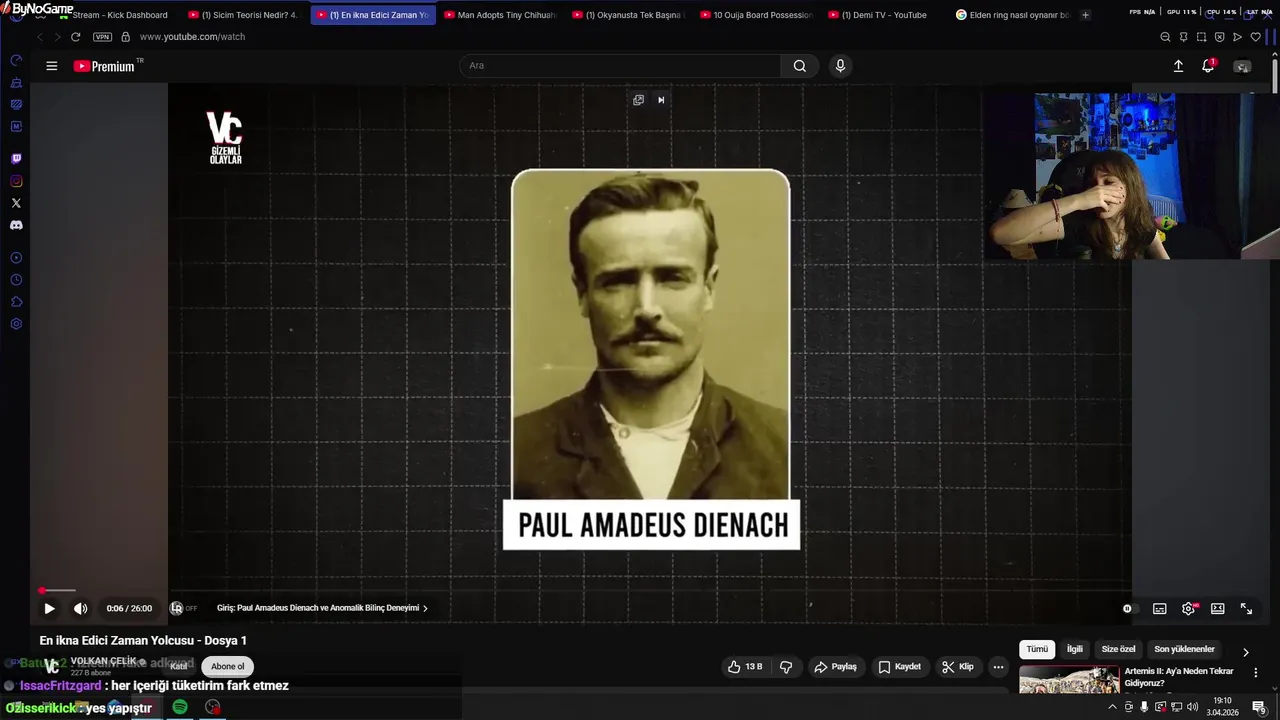
Task: Select the Tümü filter chip
Action: pos(1037,649)
